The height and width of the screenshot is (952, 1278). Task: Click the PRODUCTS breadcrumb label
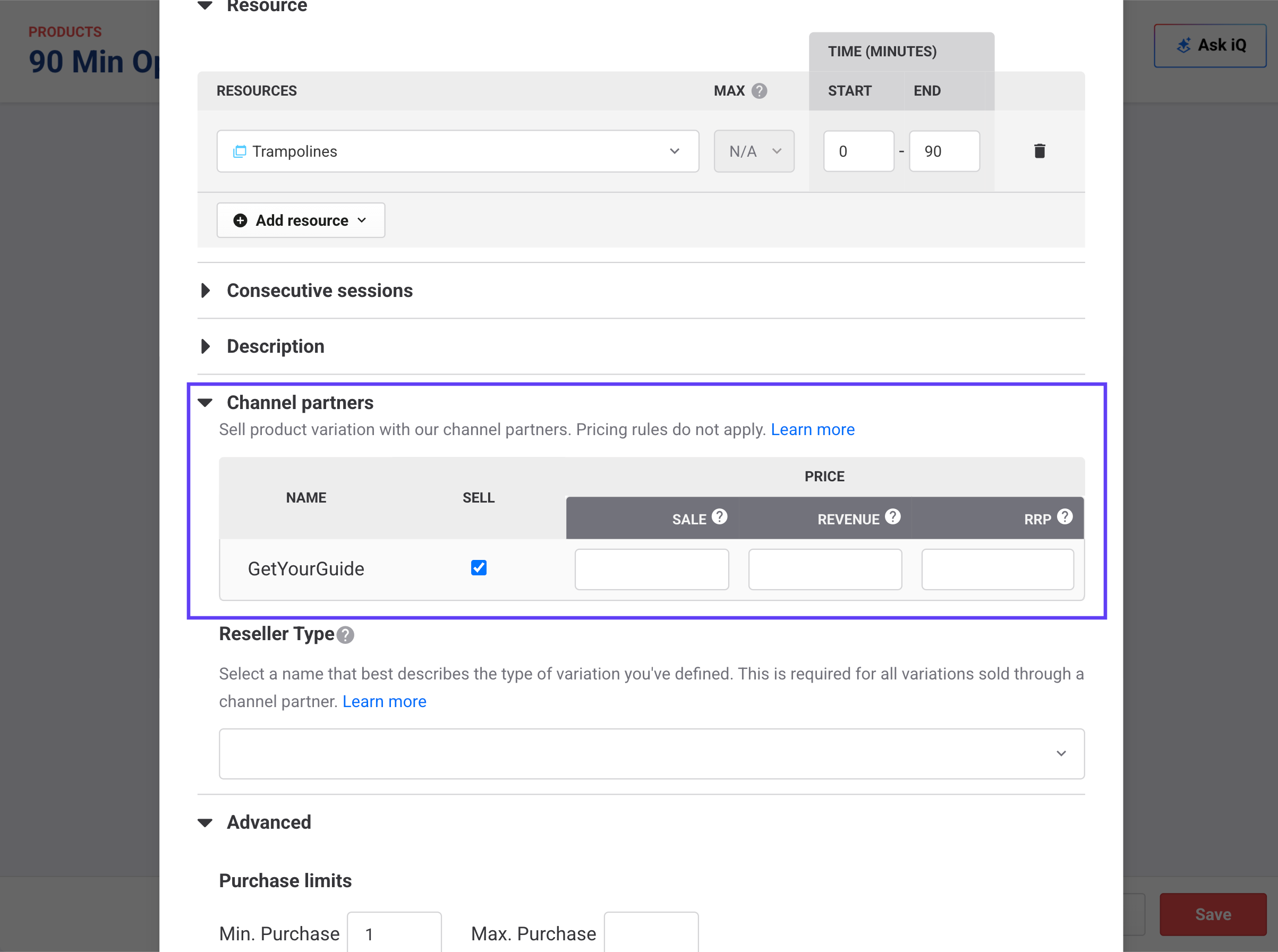click(65, 32)
